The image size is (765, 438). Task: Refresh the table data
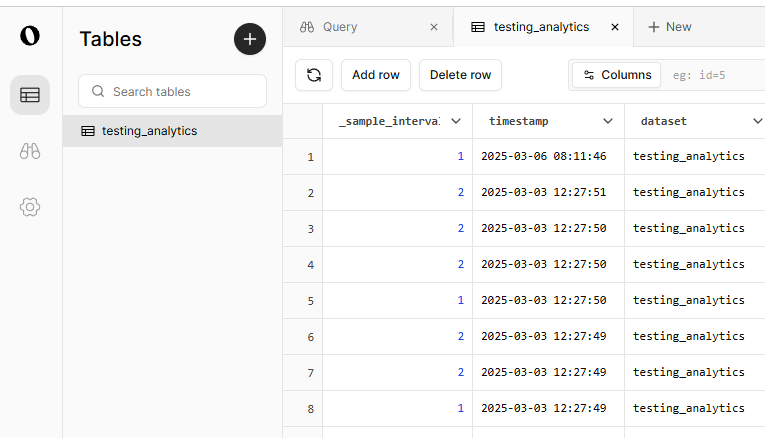[314, 75]
